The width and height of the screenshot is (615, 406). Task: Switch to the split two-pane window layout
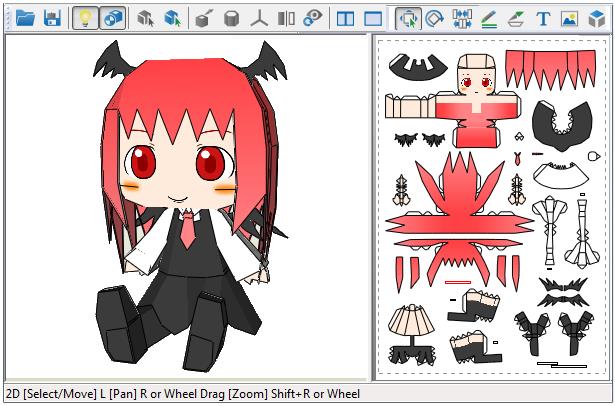point(346,18)
